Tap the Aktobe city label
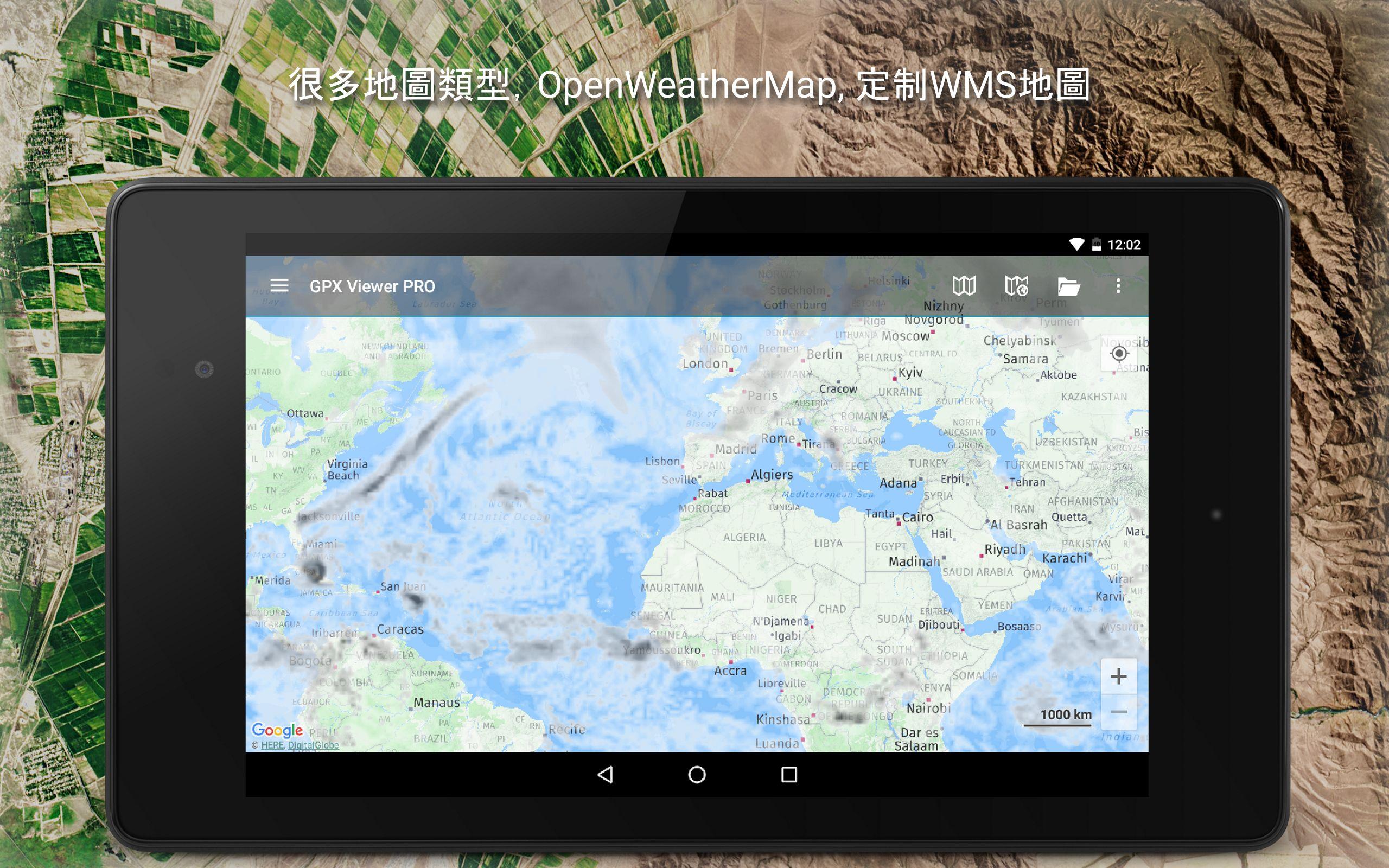This screenshot has width=1389, height=868. coord(1059,375)
